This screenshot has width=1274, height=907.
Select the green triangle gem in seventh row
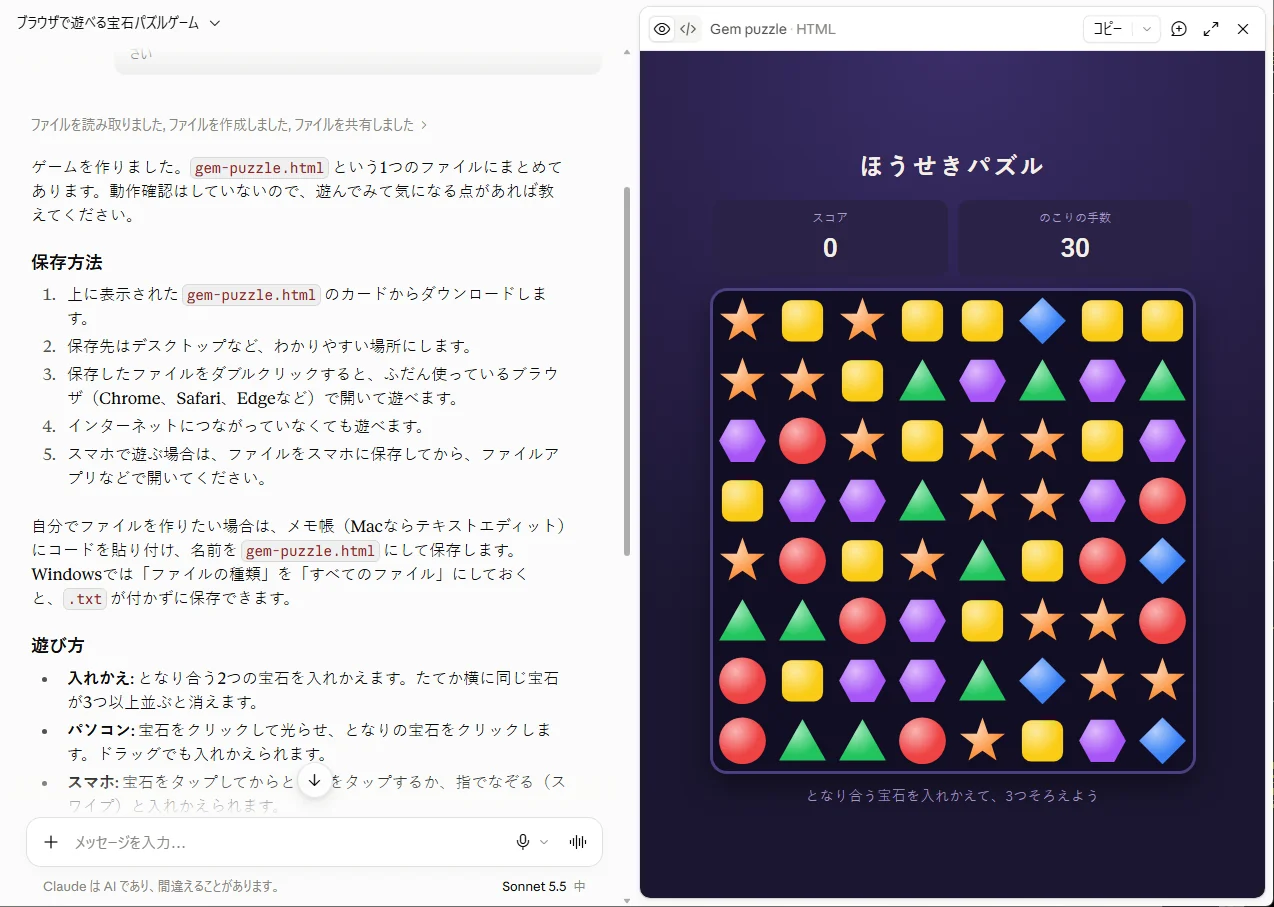coord(982,681)
